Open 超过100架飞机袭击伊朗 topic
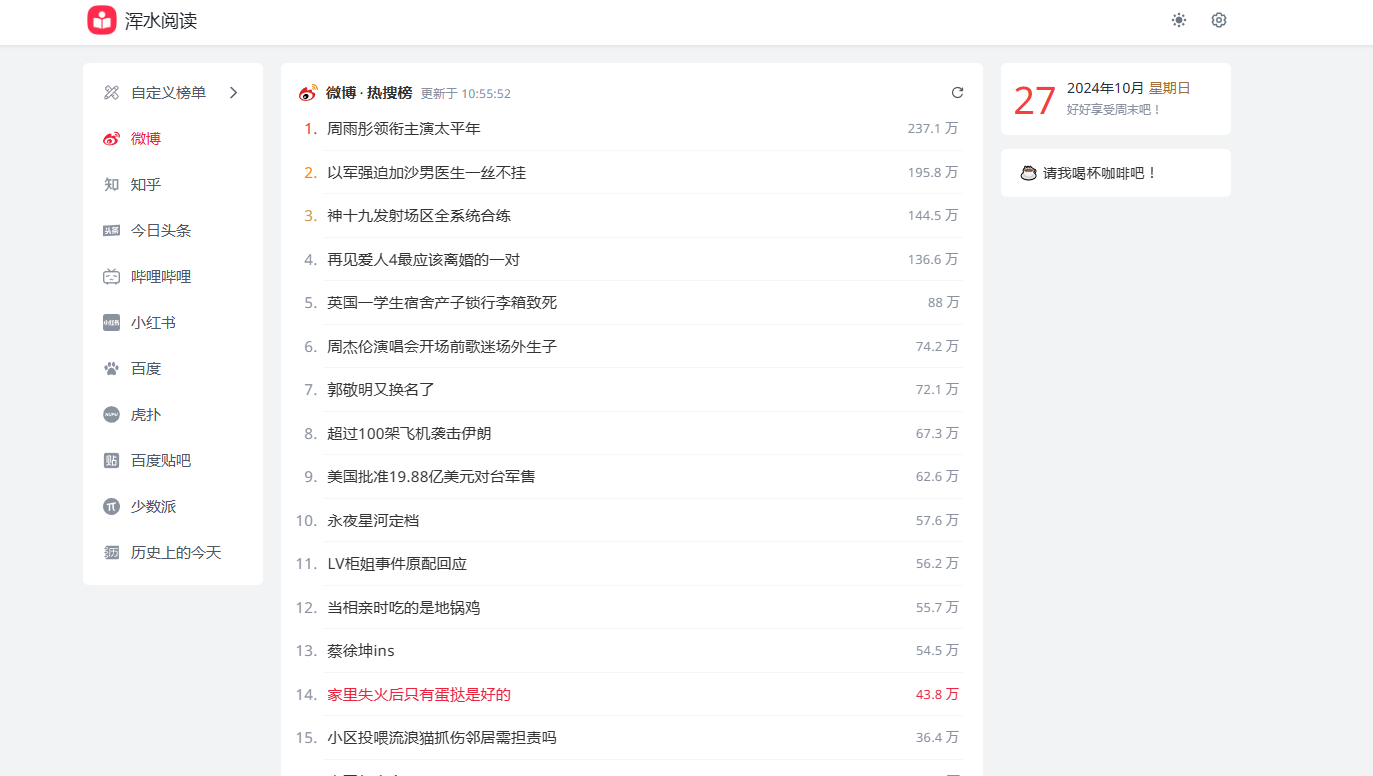 [x=409, y=434]
